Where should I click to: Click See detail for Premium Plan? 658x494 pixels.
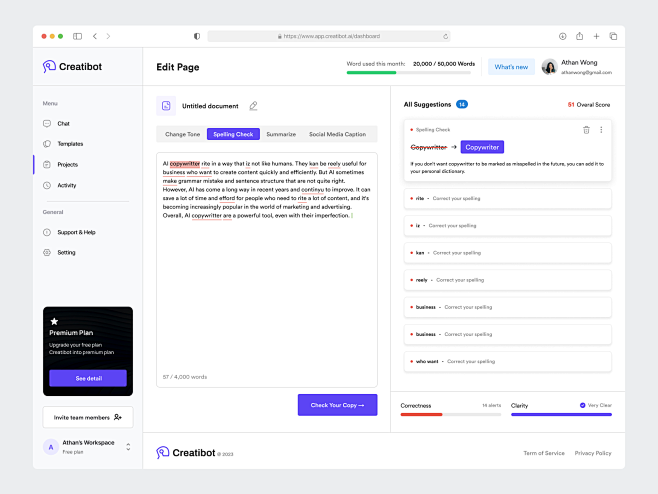coord(88,378)
